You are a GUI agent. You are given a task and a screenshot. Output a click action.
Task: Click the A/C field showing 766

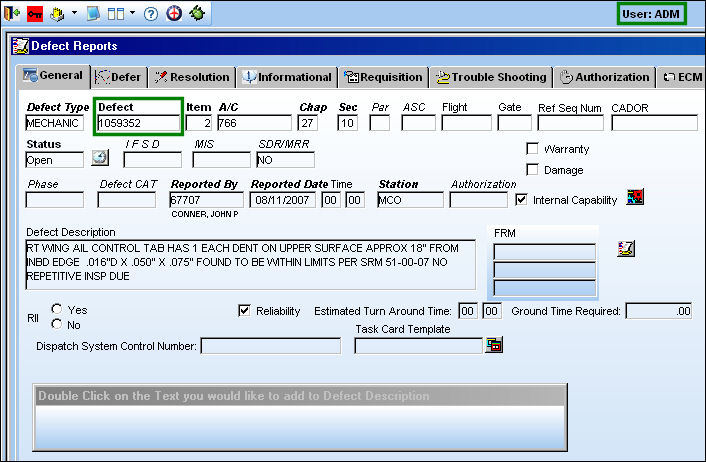(254, 123)
